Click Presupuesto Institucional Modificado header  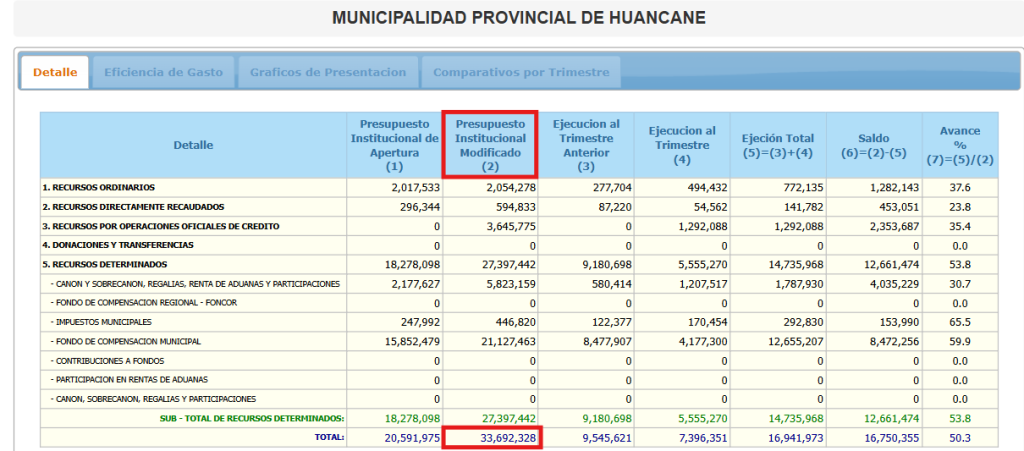coord(490,145)
